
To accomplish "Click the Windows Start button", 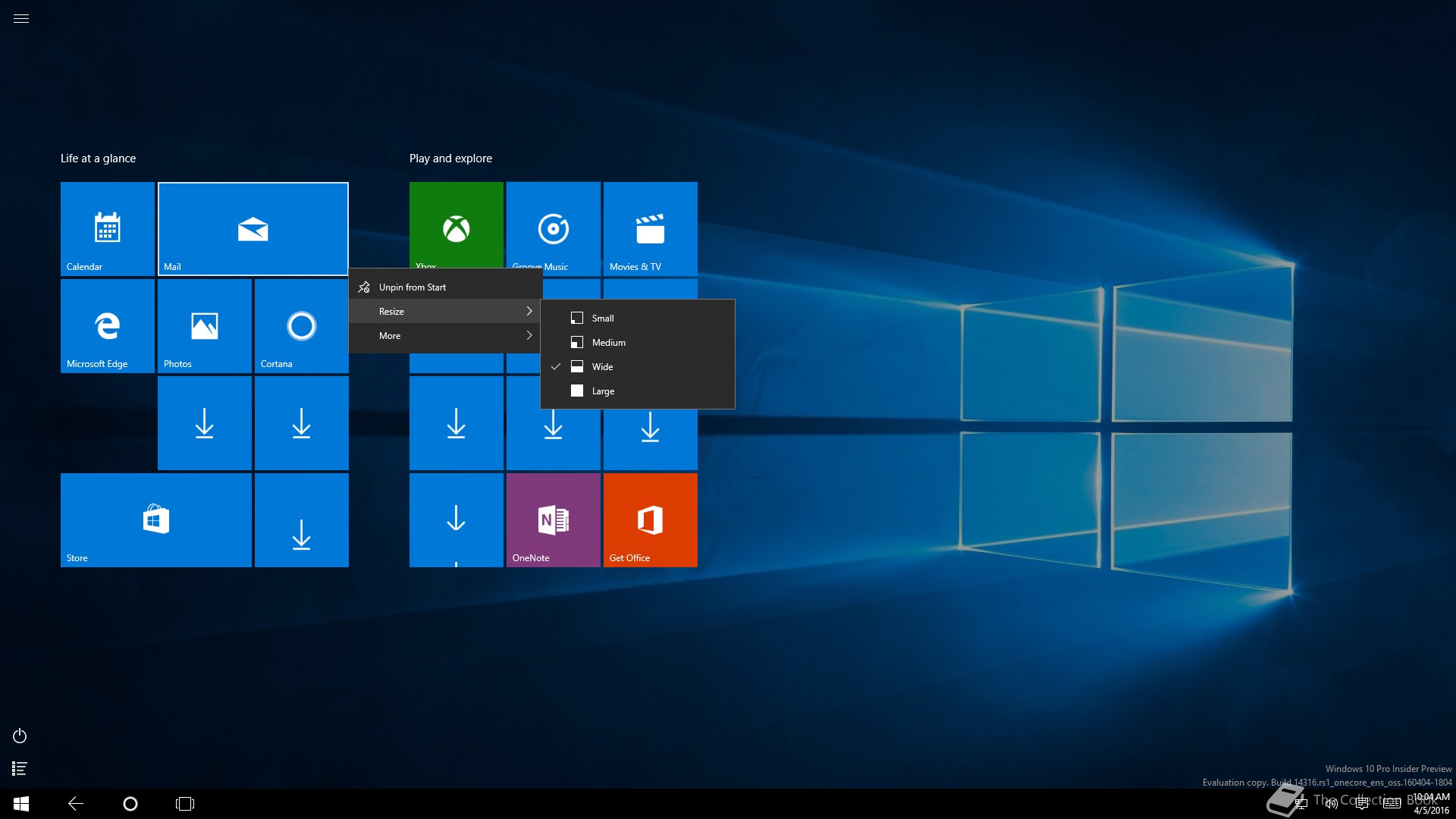I will 21,804.
